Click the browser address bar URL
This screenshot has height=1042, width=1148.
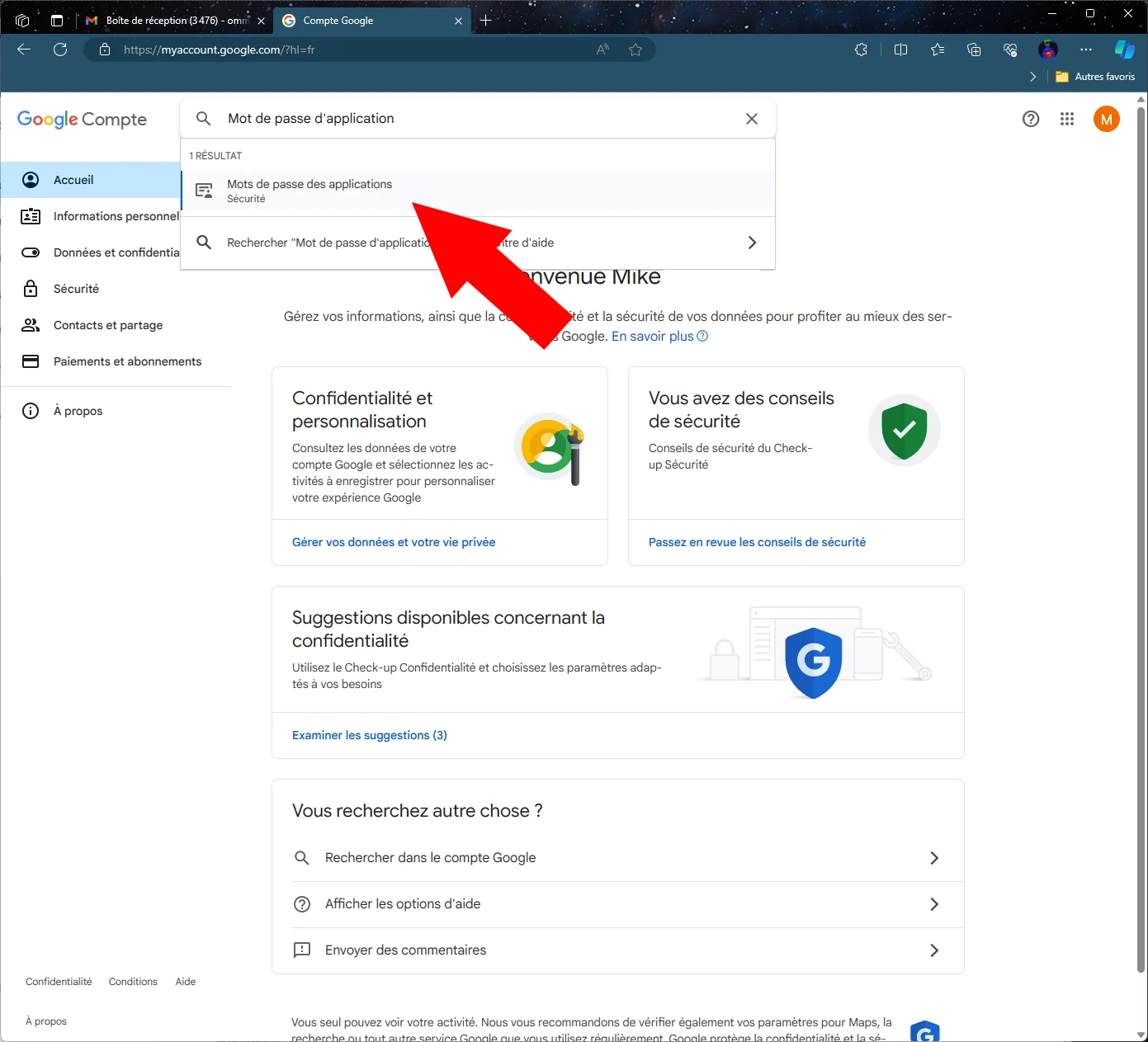[x=219, y=50]
